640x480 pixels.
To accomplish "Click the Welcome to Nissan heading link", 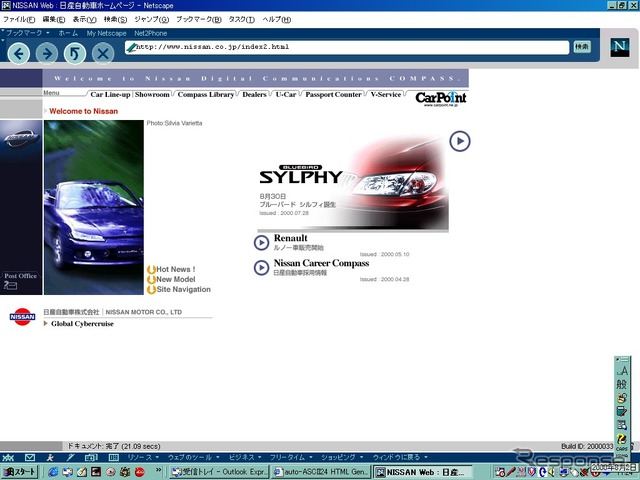I will 83,111.
